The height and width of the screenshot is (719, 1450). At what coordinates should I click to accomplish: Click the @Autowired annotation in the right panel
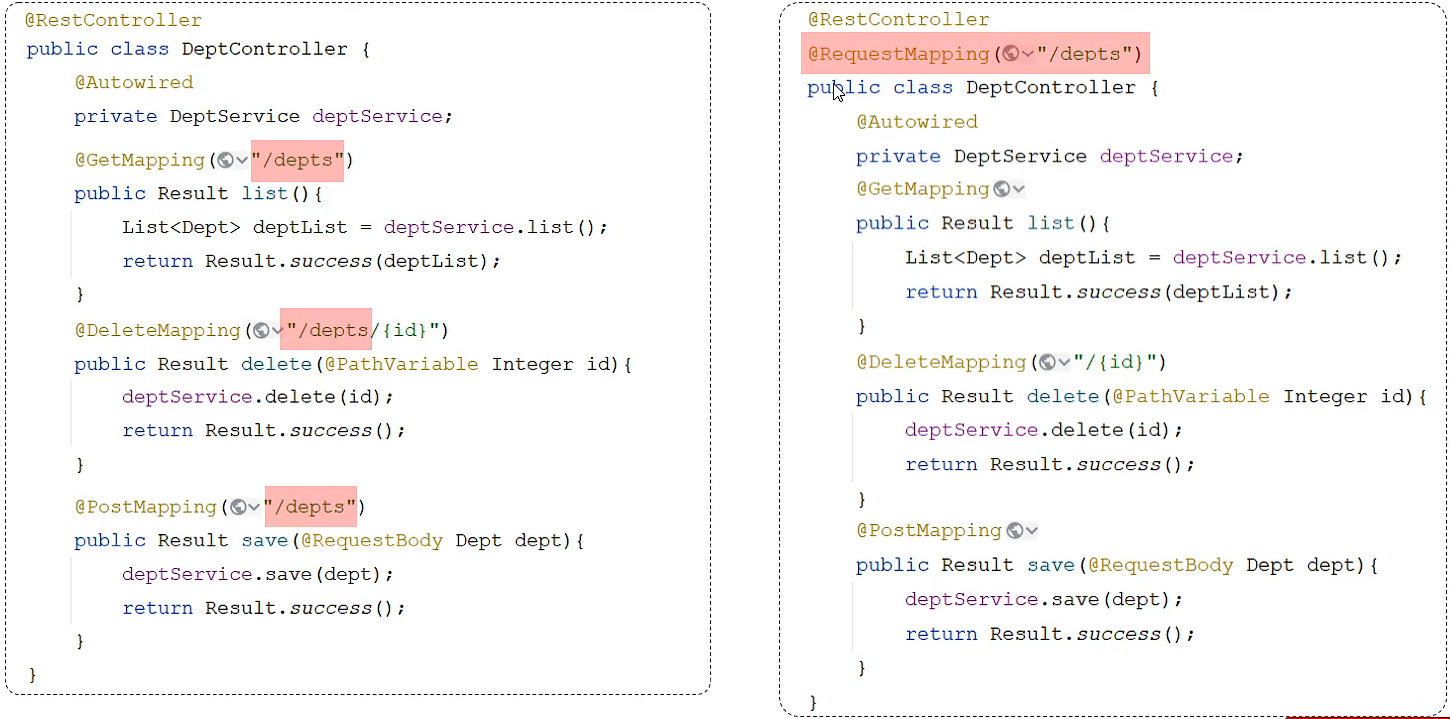(916, 121)
